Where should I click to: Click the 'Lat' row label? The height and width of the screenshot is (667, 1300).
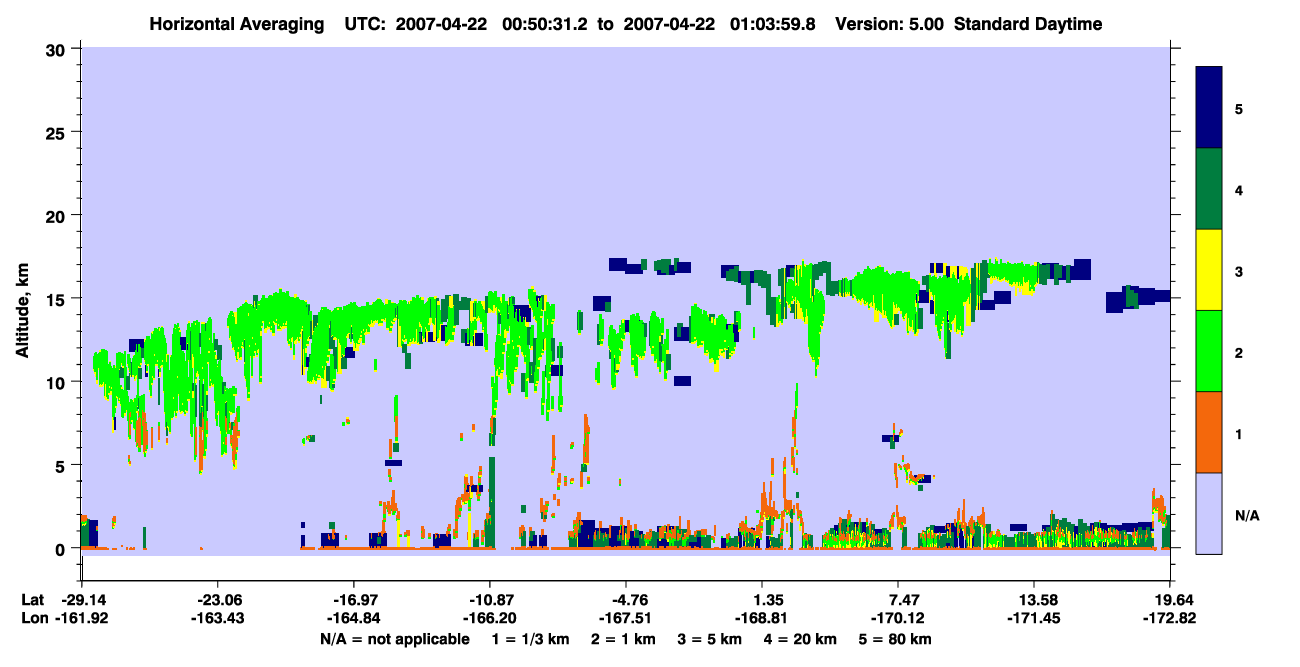click(x=33, y=600)
